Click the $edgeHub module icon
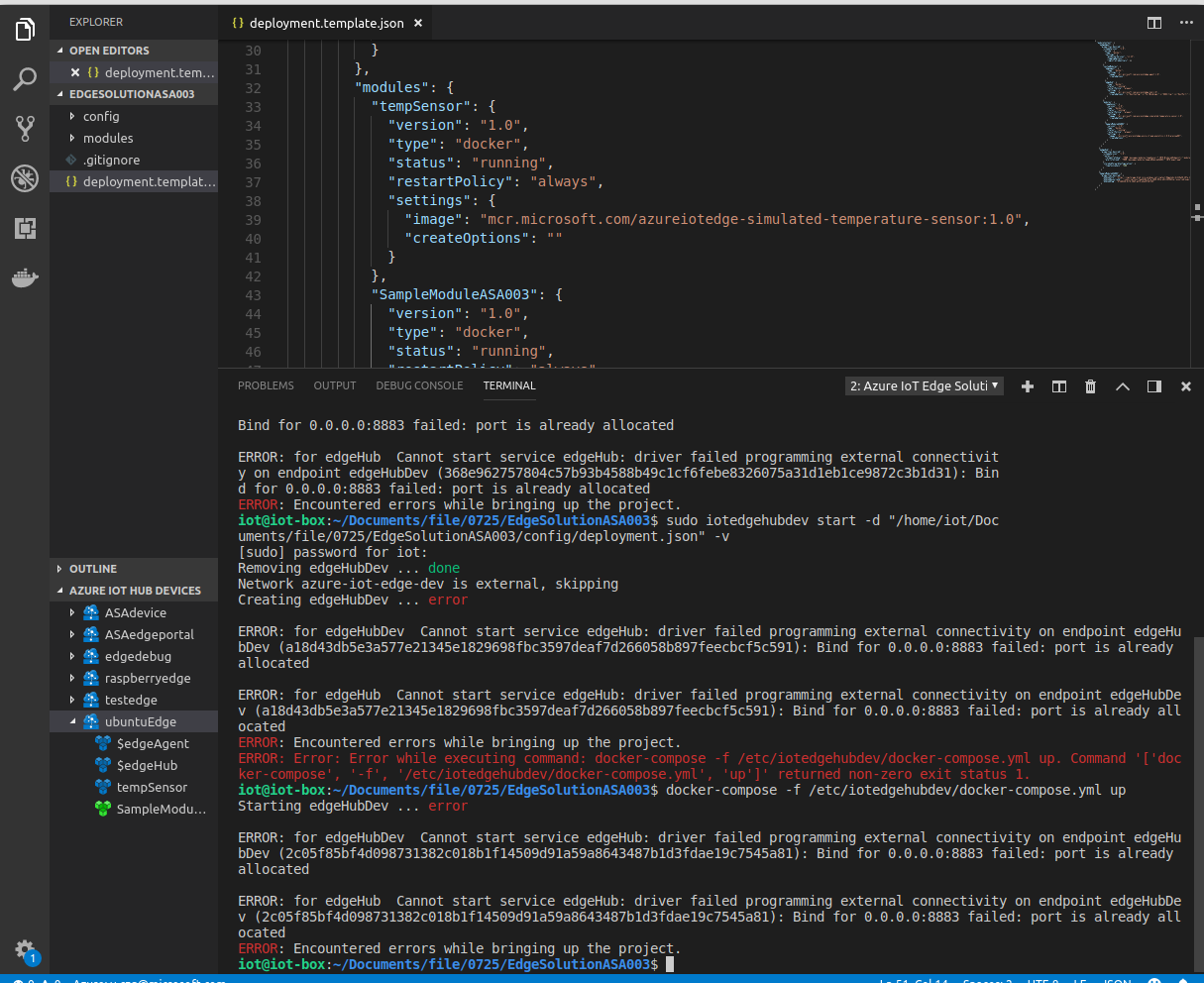 coord(102,765)
